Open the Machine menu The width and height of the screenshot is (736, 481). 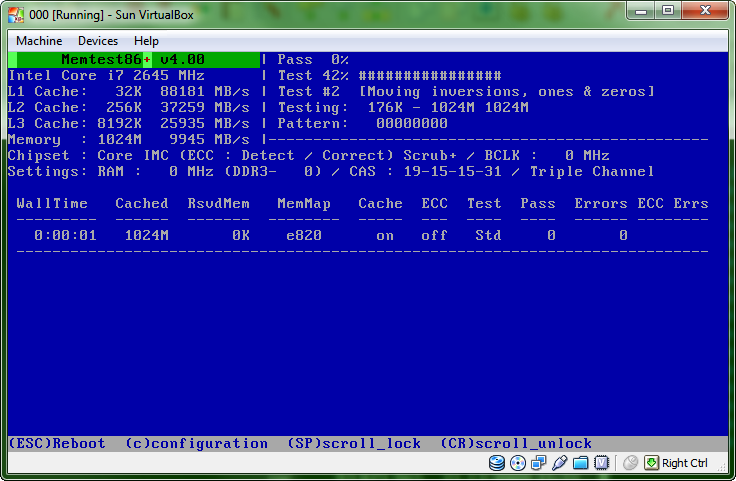39,41
